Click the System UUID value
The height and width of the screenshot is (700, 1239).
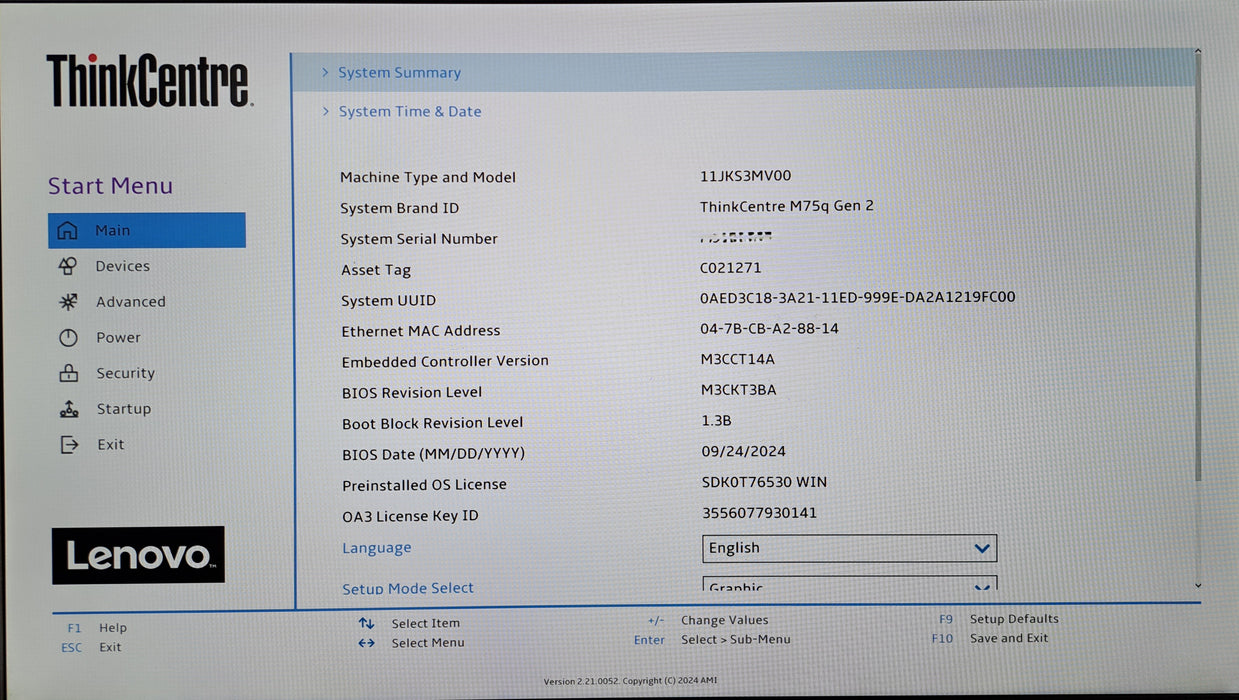(858, 297)
